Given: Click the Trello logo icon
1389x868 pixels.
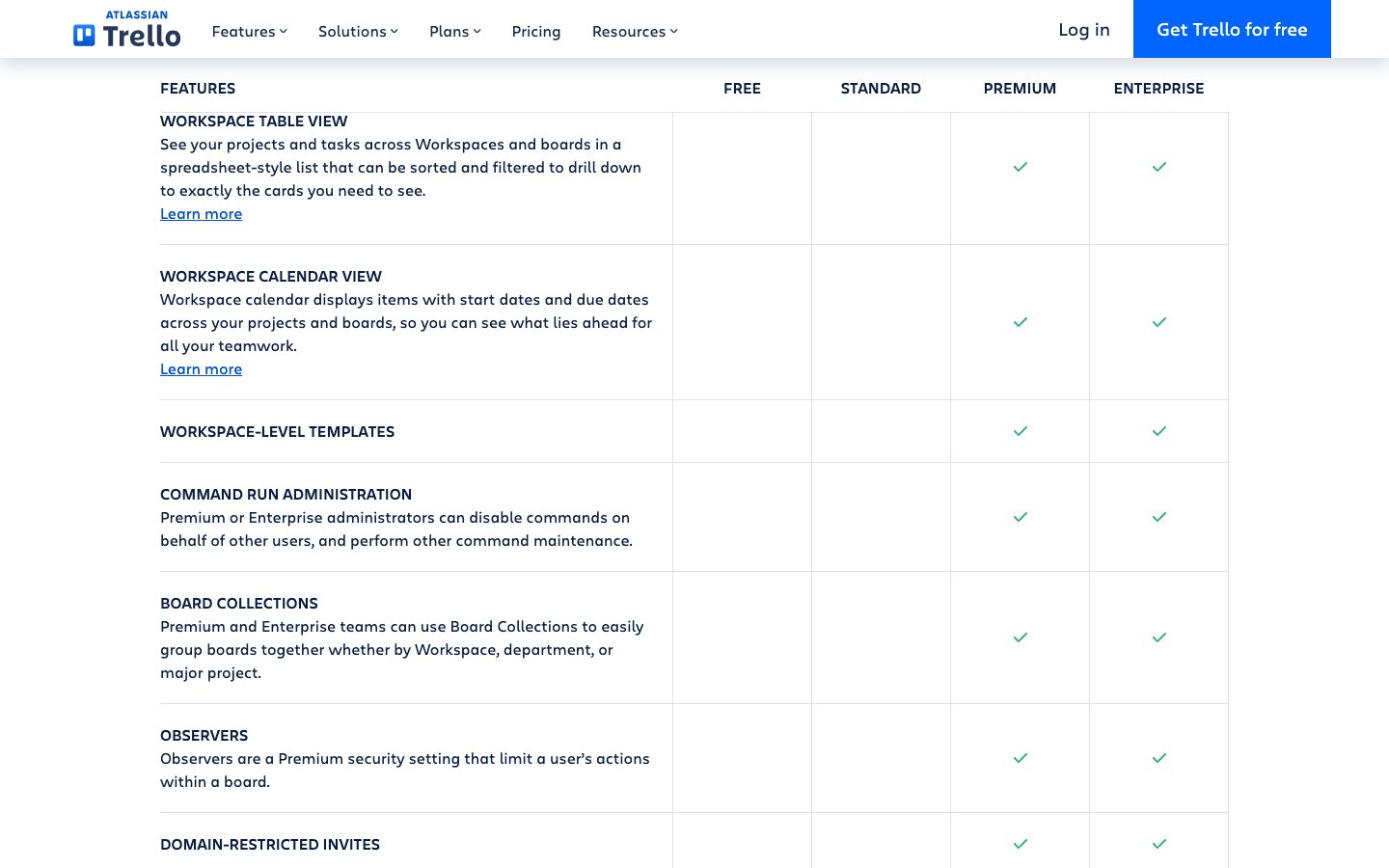Looking at the screenshot, I should click(x=85, y=36).
